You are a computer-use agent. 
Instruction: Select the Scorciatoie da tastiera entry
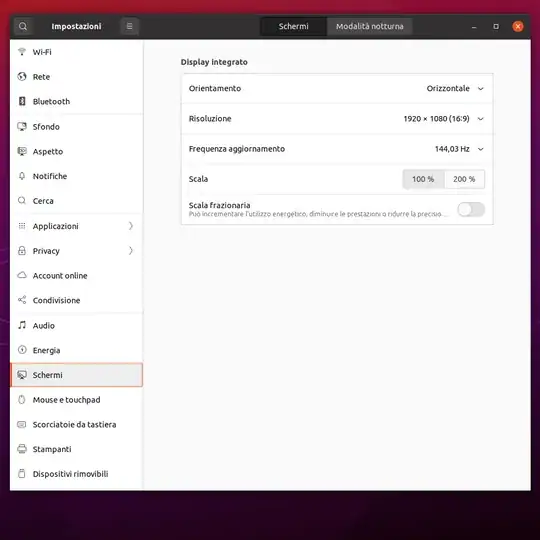(76, 425)
